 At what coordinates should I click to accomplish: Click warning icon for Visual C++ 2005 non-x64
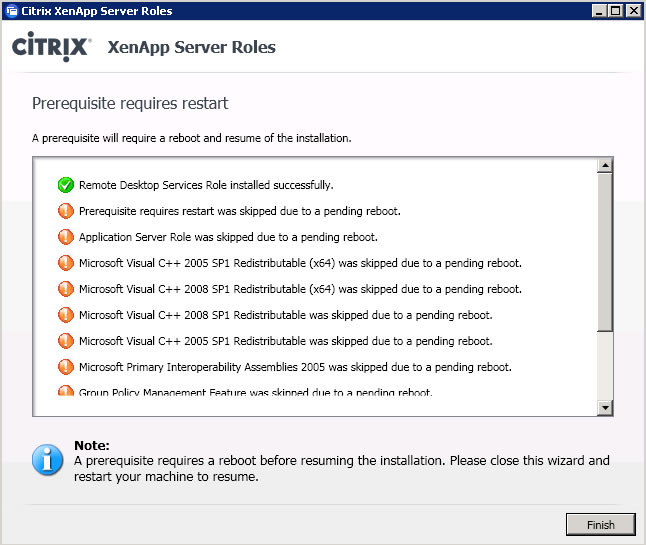tap(66, 341)
